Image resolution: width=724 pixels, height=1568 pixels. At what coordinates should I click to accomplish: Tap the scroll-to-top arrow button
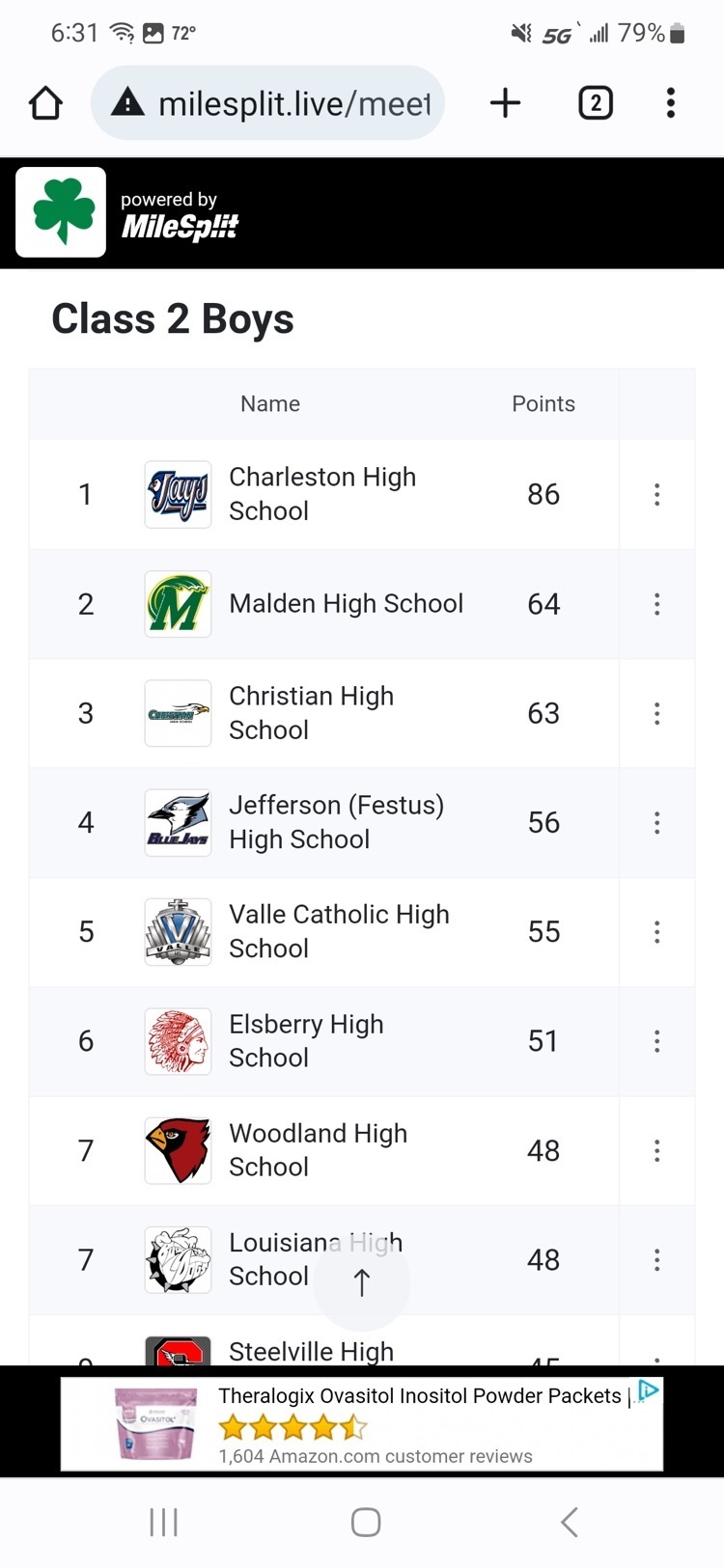(362, 1282)
